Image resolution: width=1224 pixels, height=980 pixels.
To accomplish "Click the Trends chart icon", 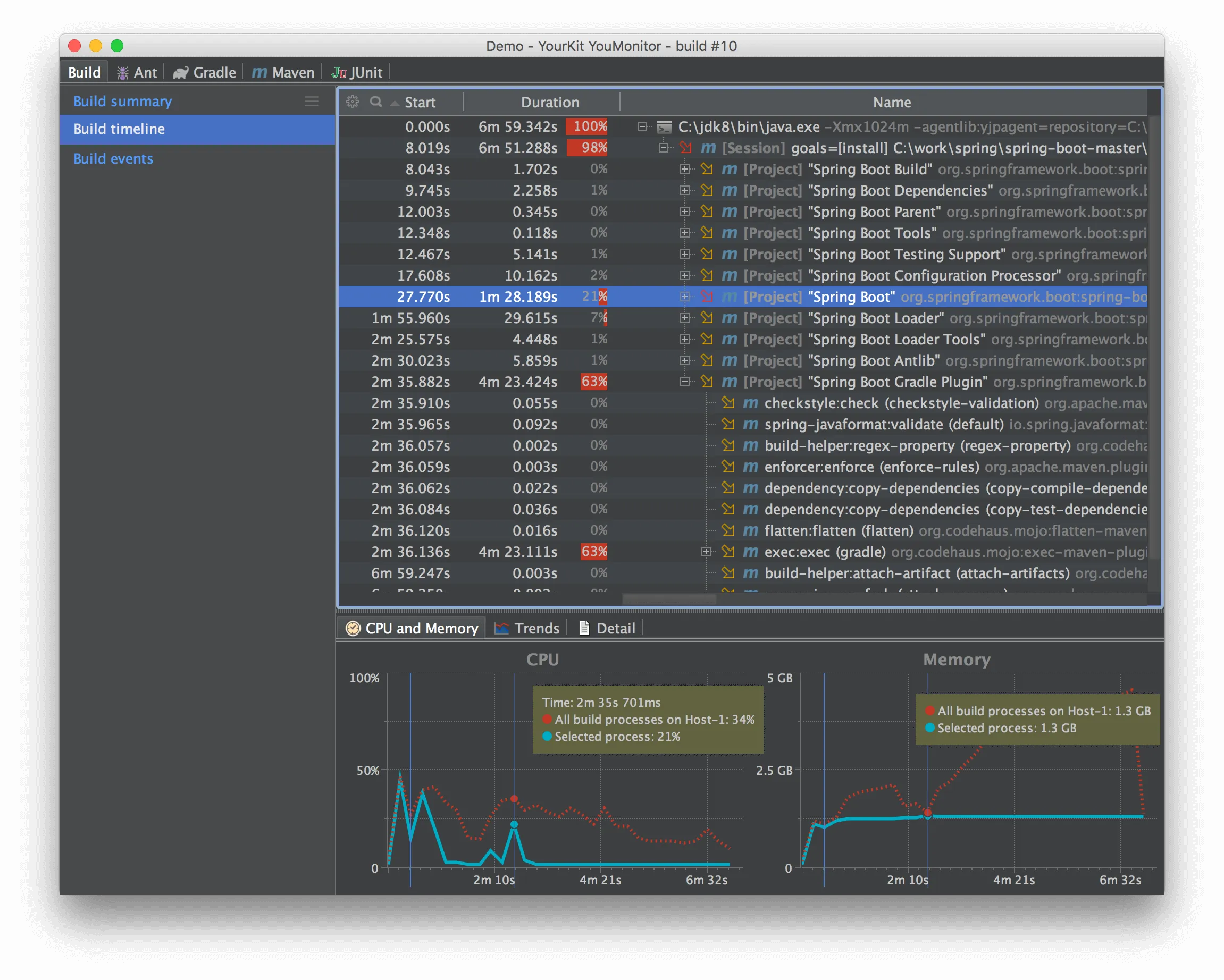I will (501, 628).
